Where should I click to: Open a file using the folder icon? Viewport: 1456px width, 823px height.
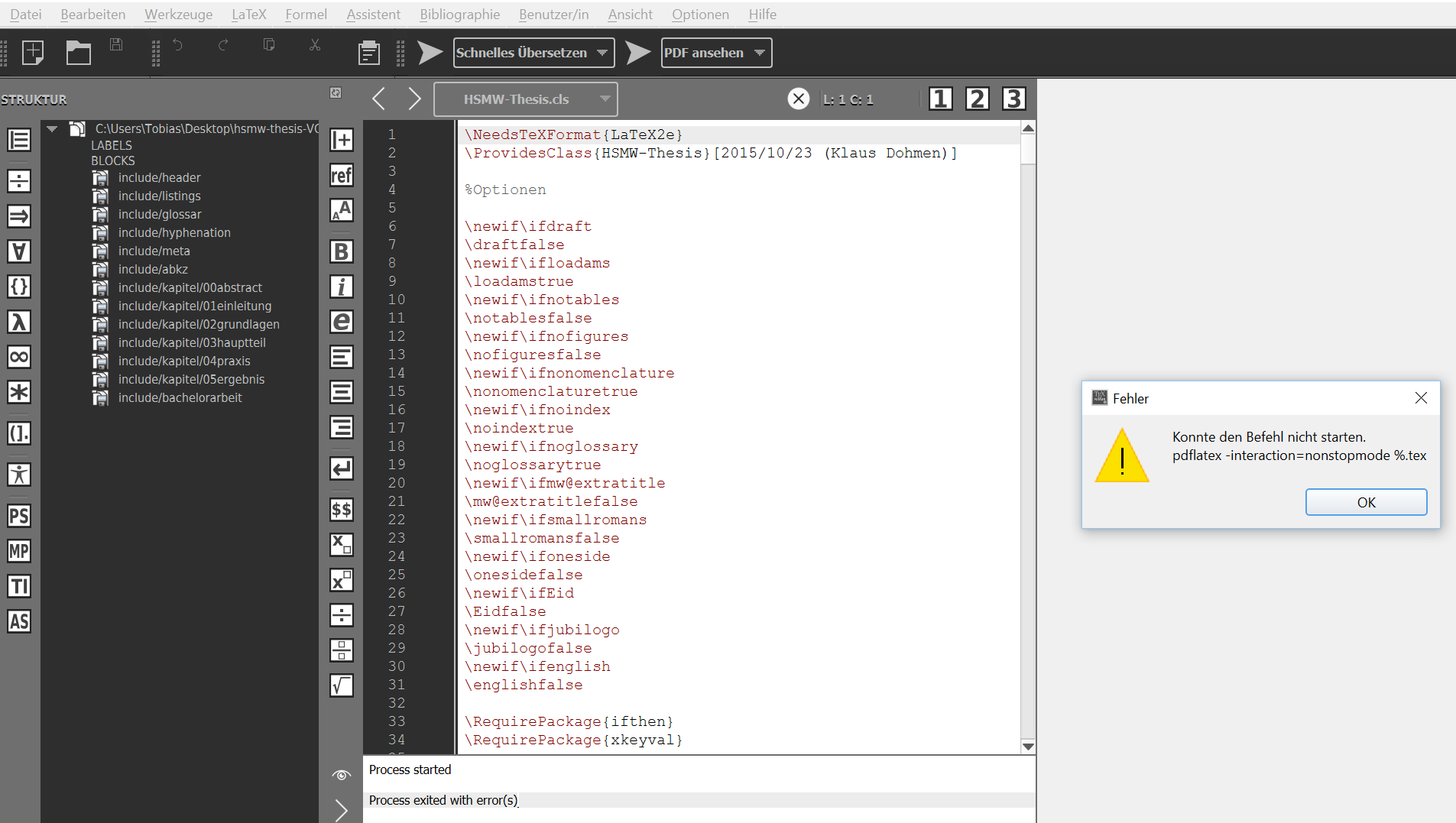pos(78,53)
